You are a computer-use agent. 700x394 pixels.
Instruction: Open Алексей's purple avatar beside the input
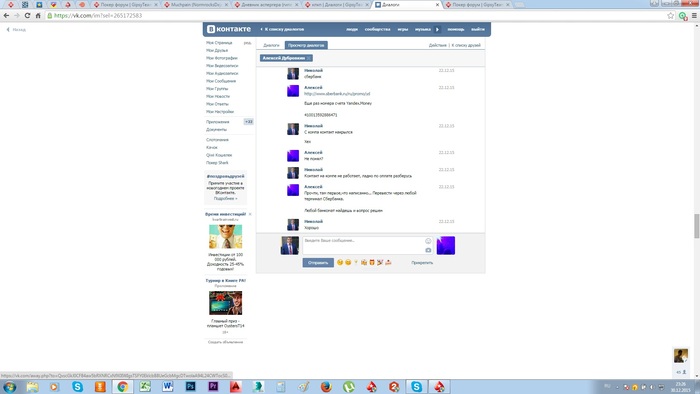(446, 245)
